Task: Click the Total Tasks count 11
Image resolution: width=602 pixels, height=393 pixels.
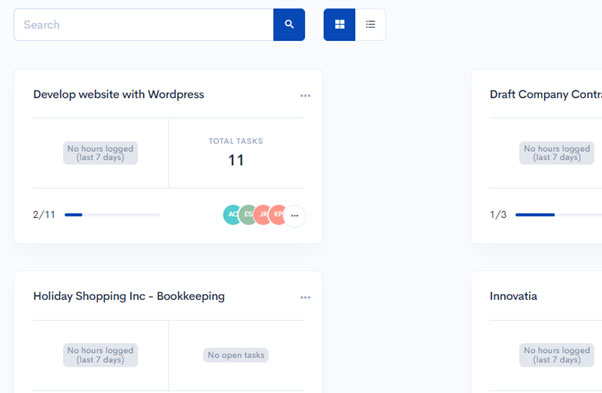Action: click(236, 160)
